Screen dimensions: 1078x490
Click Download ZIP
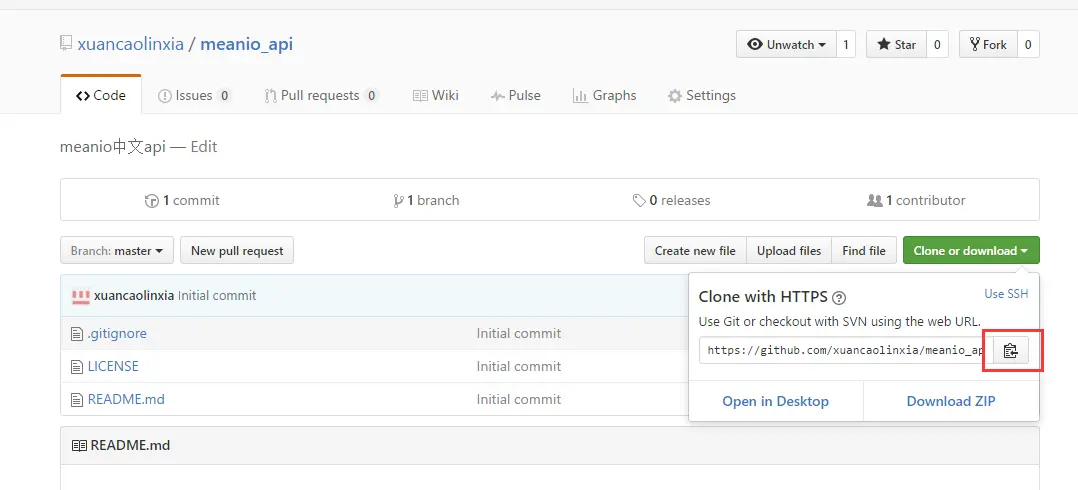pyautogui.click(x=951, y=401)
